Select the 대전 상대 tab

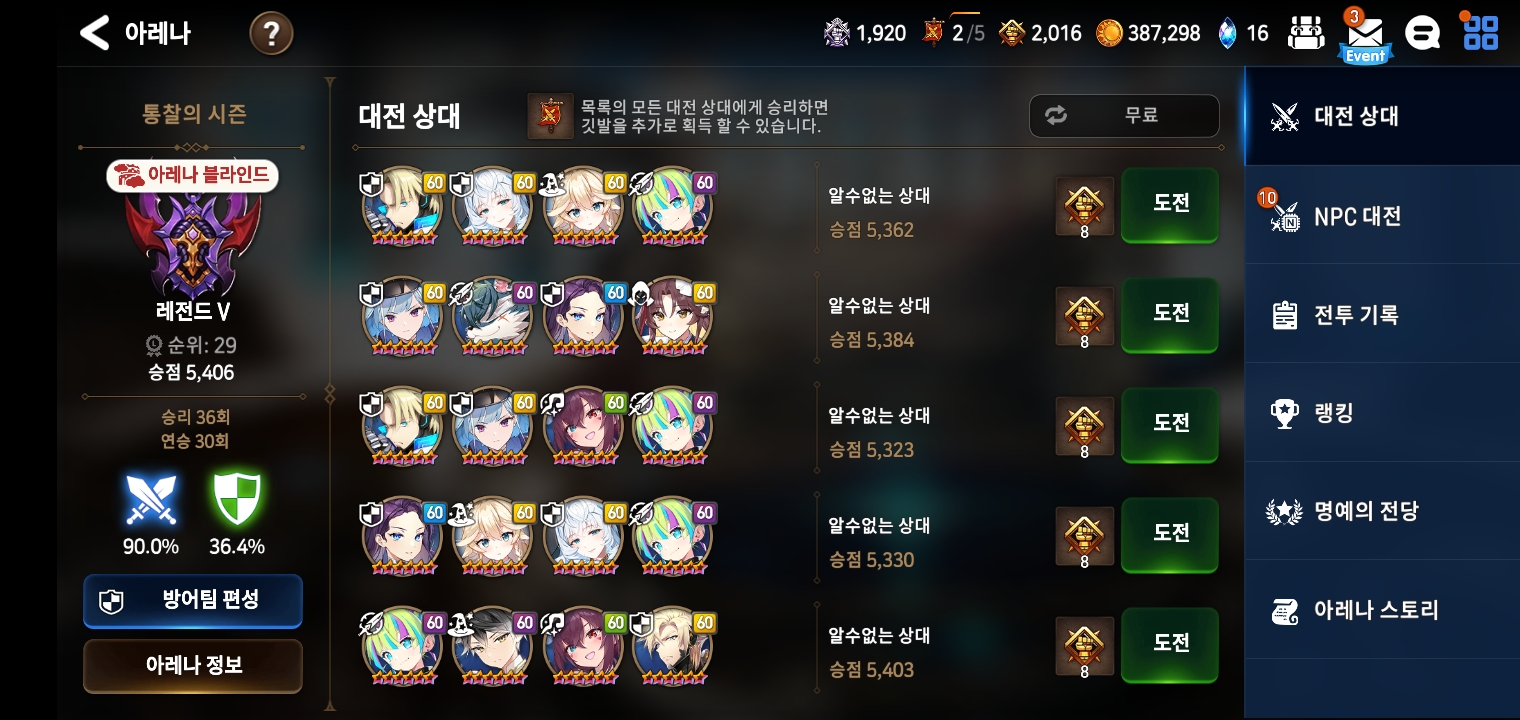(x=1382, y=116)
